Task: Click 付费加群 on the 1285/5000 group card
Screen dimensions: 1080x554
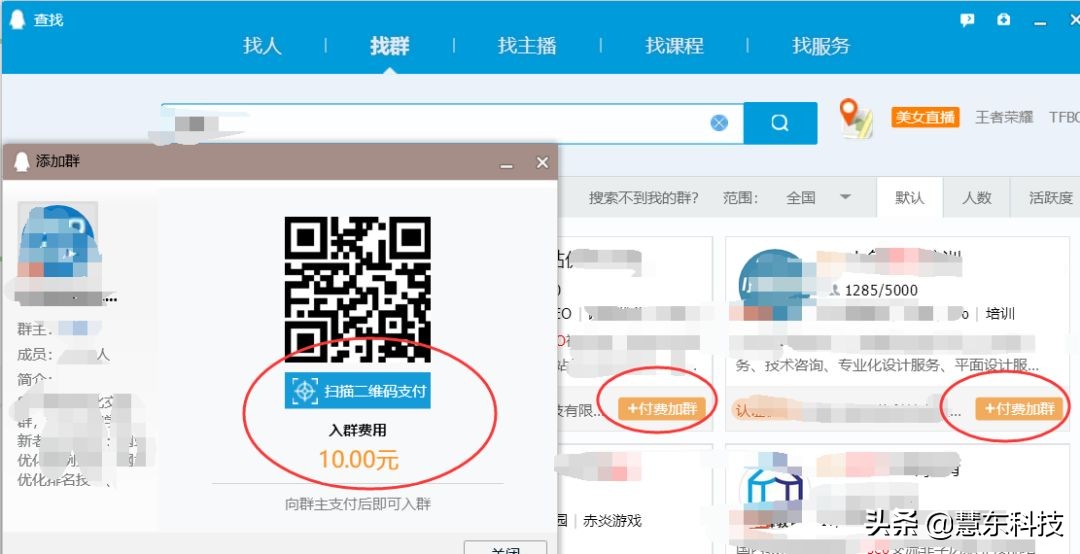Action: tap(1019, 409)
